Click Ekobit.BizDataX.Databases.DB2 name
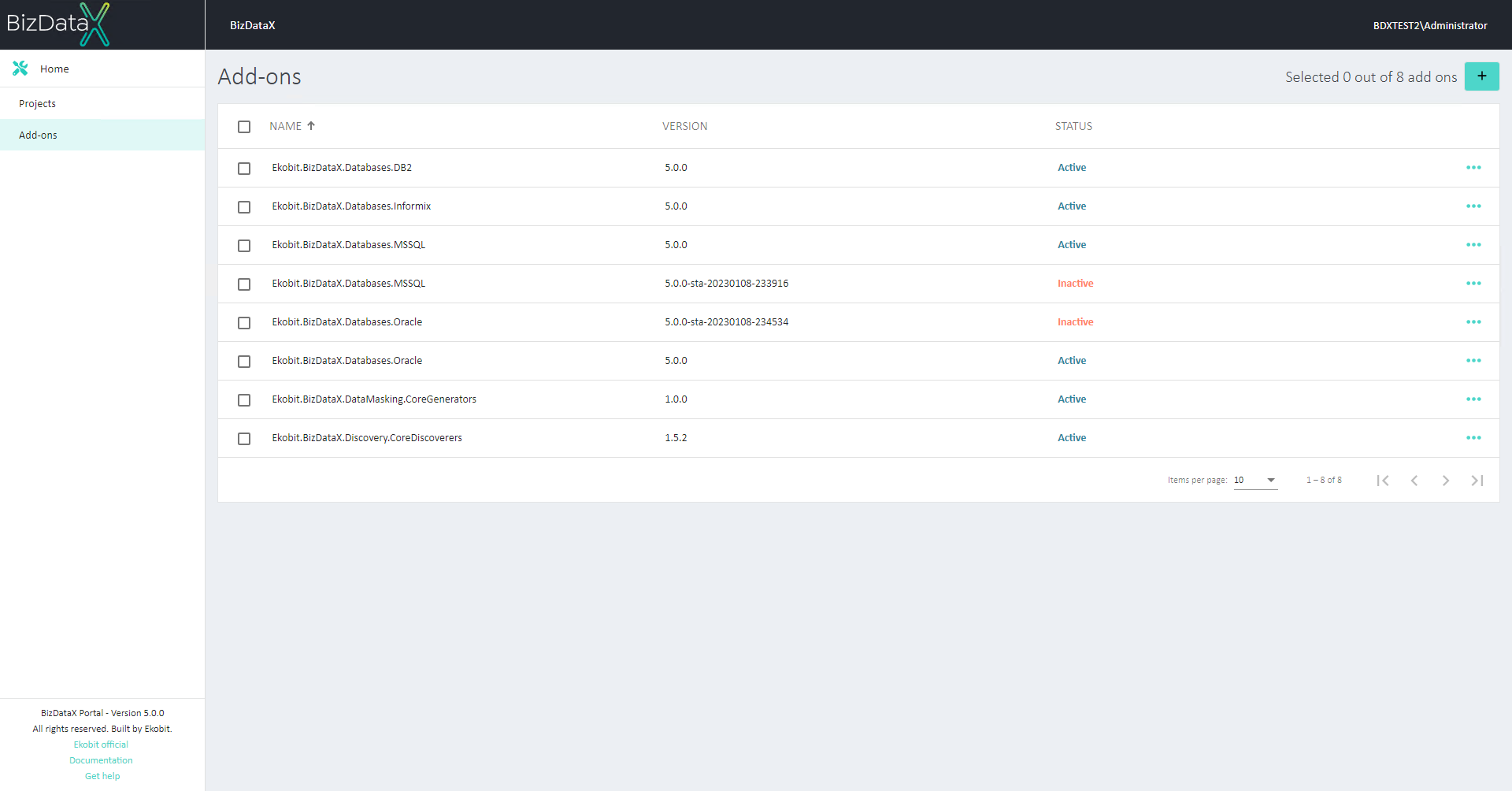 coord(342,168)
